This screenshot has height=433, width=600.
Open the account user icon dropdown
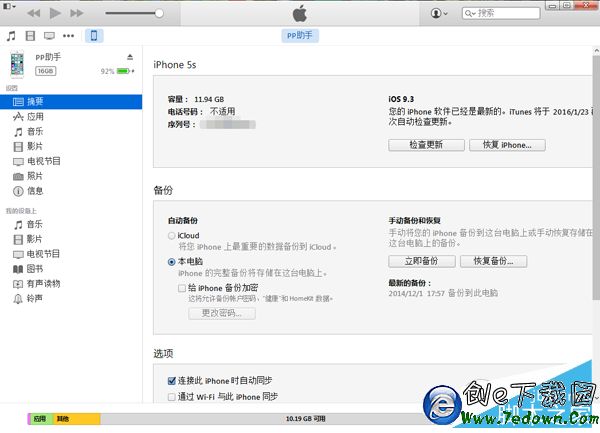pos(439,13)
